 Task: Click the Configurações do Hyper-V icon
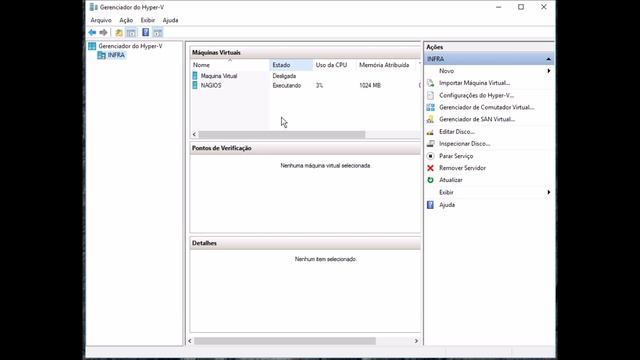(430, 95)
